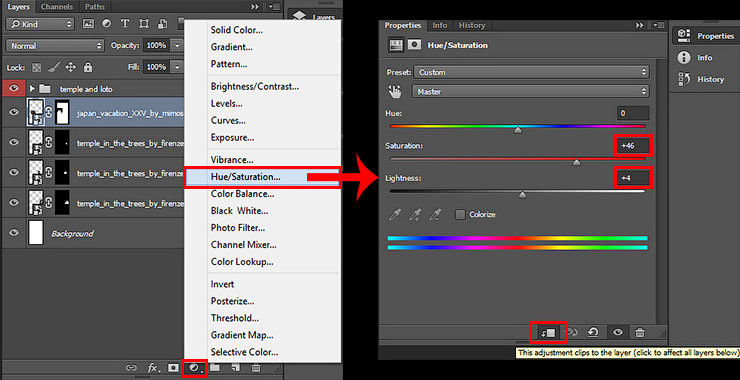Screen dimensions: 740x380
Task: Create new layer icon
Action: click(x=235, y=367)
